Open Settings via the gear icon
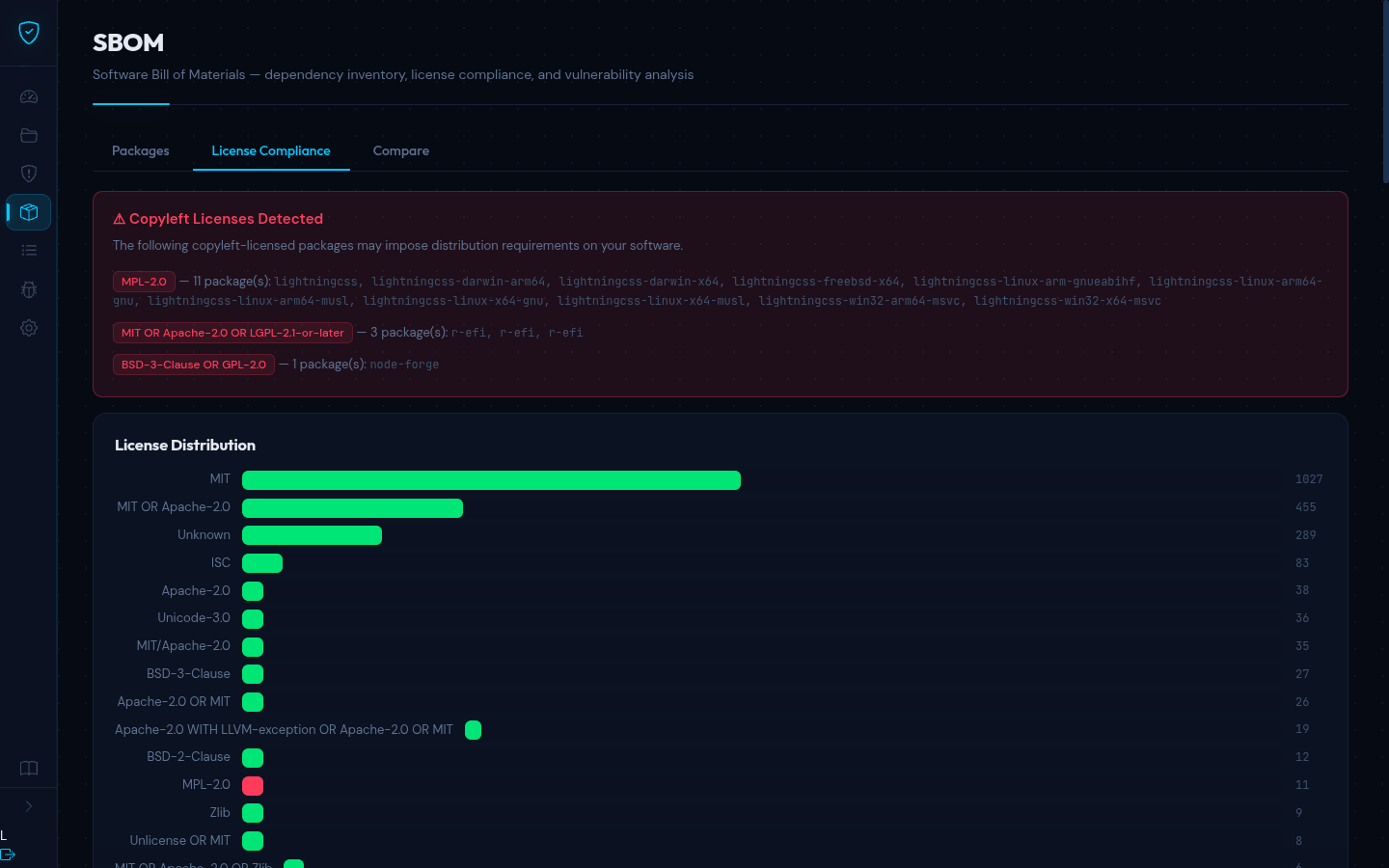The image size is (1389, 868). (28, 328)
